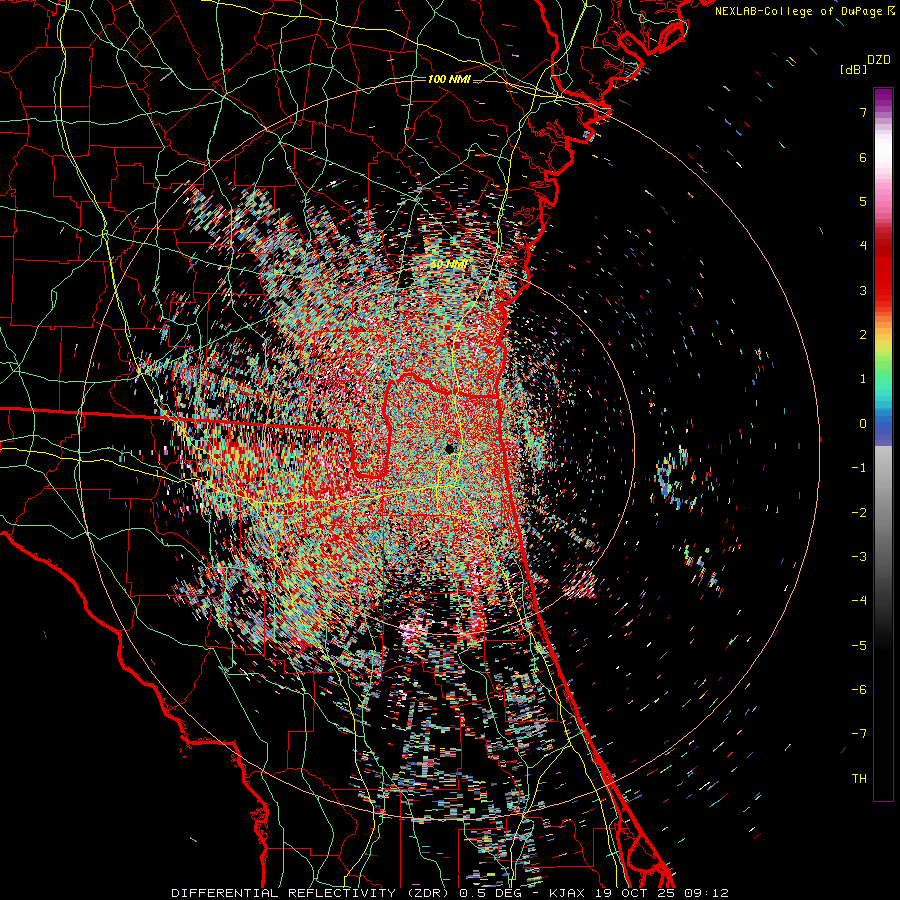
Task: Click the '50 NMI' range ring label
Action: pos(449,265)
